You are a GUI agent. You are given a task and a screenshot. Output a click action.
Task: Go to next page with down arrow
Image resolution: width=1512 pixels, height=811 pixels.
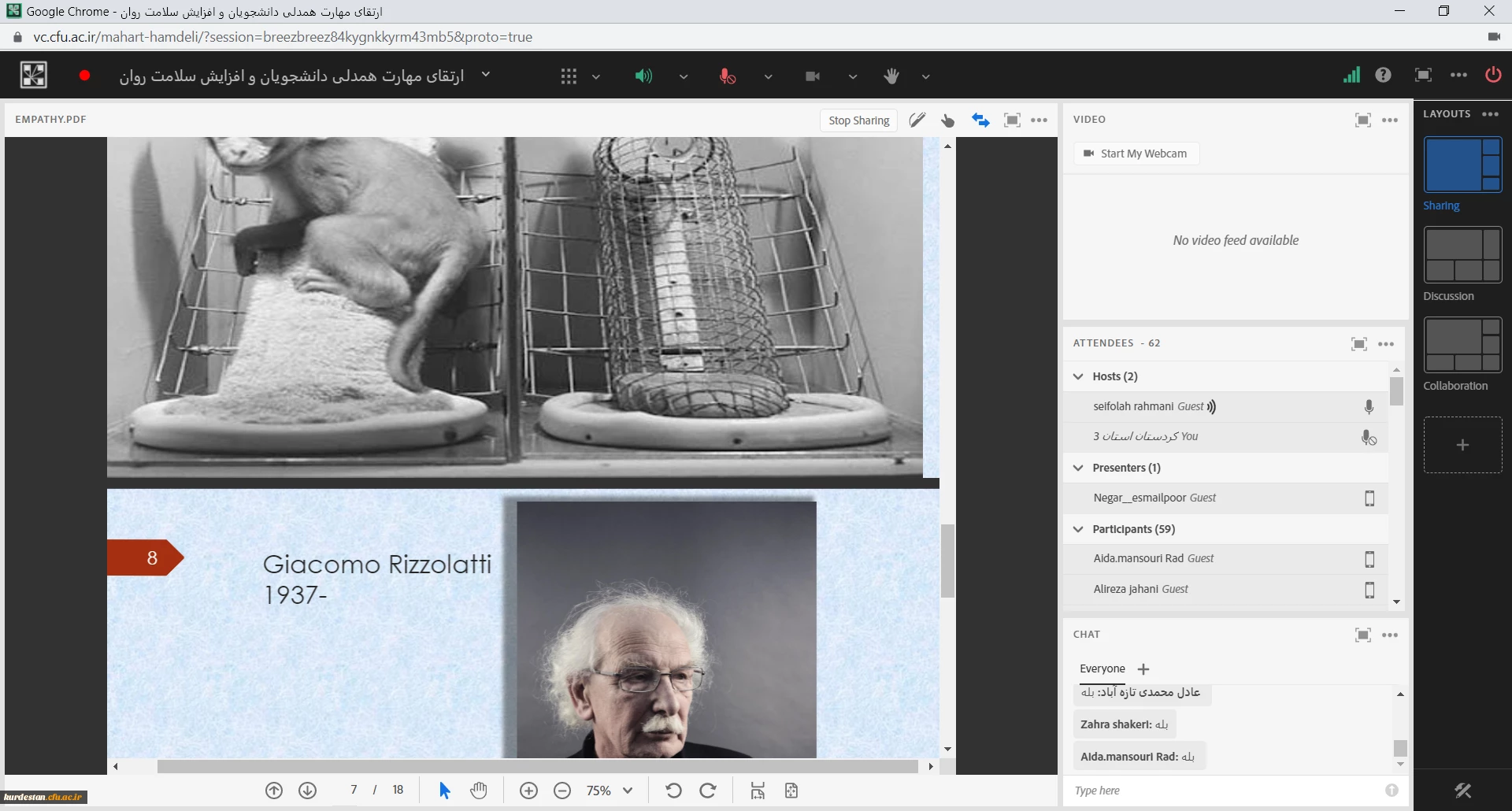pos(308,791)
